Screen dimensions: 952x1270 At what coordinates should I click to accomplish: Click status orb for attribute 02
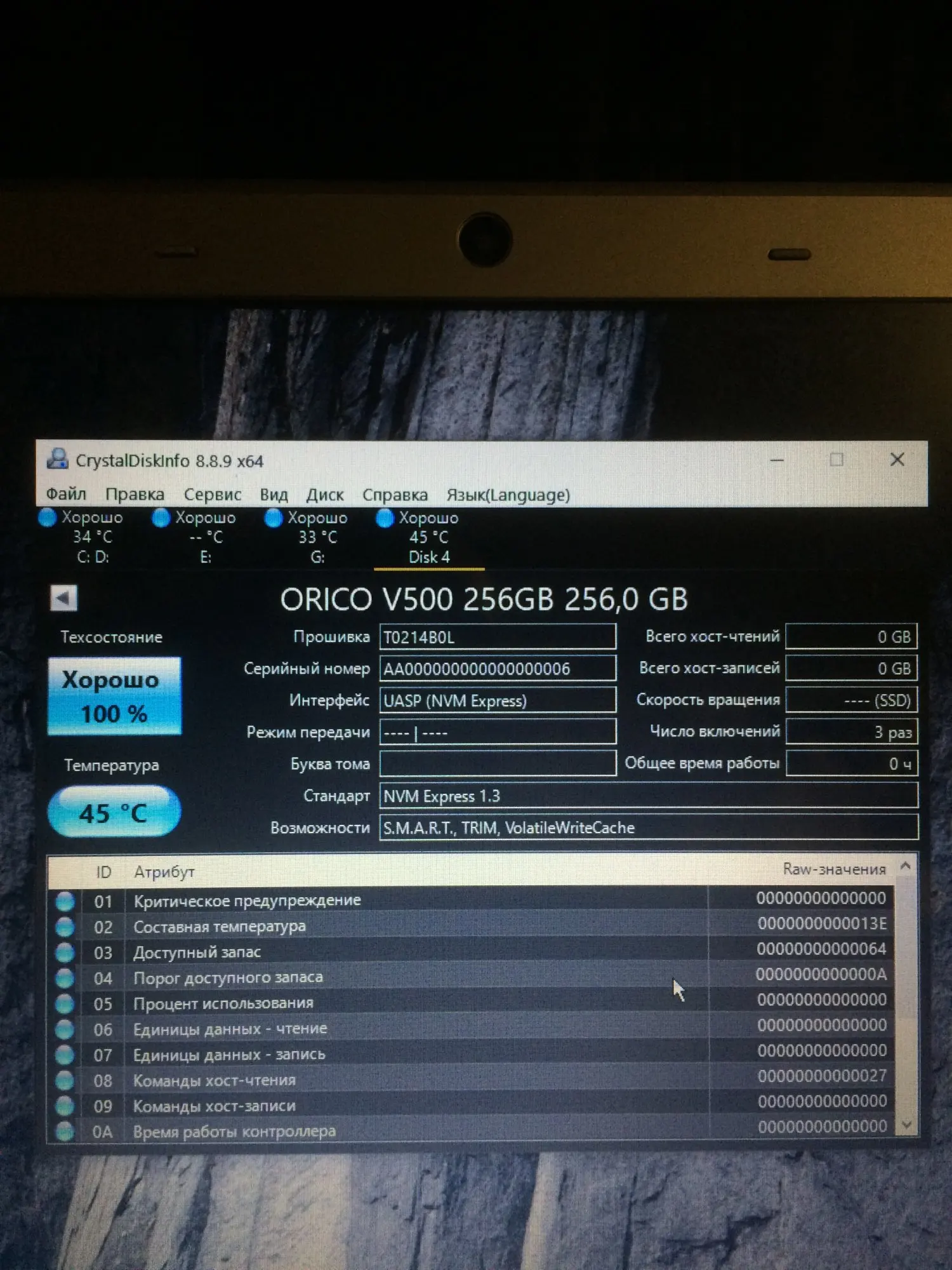pyautogui.click(x=65, y=927)
